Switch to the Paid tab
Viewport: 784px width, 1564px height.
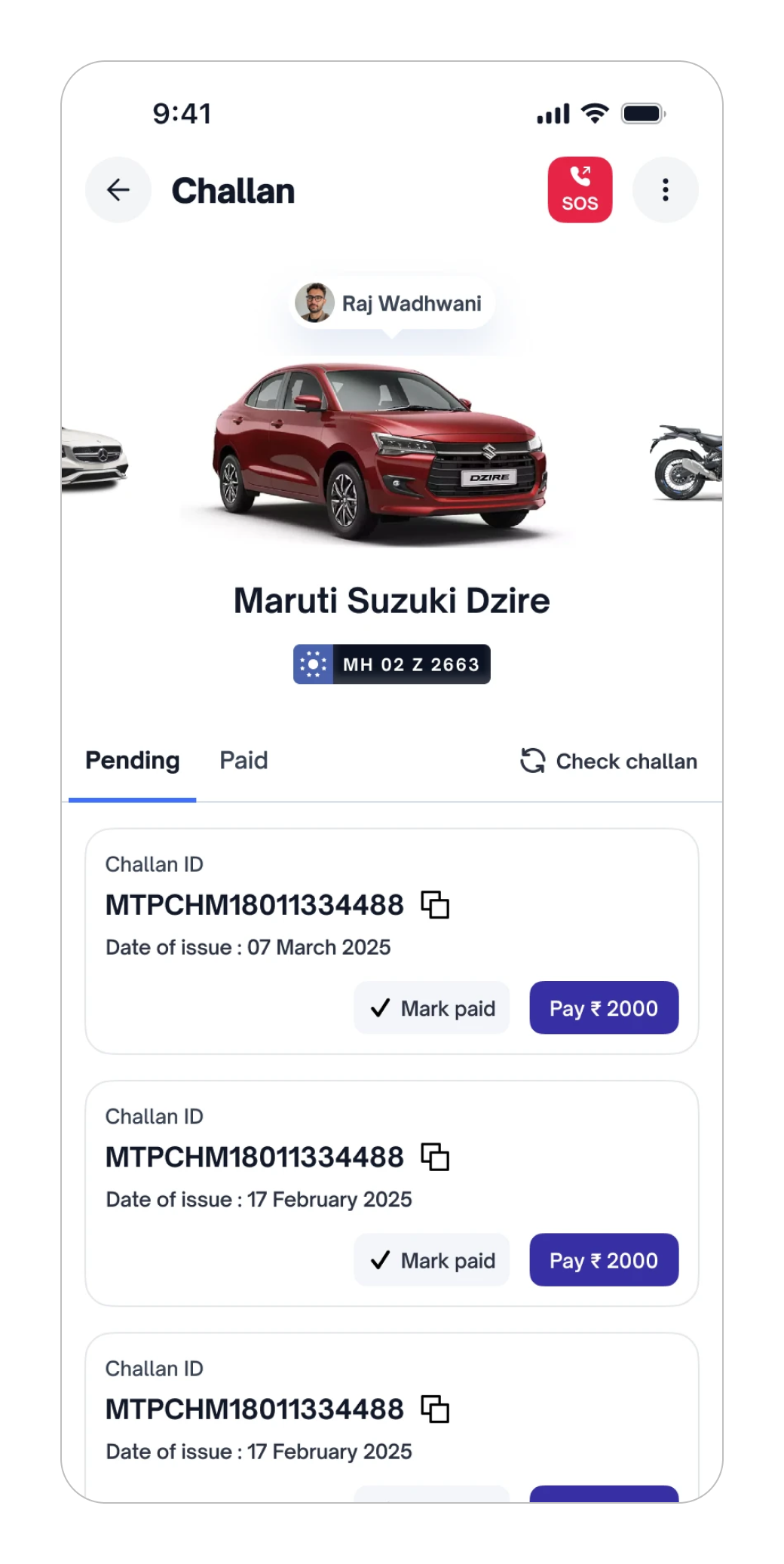pos(243,760)
